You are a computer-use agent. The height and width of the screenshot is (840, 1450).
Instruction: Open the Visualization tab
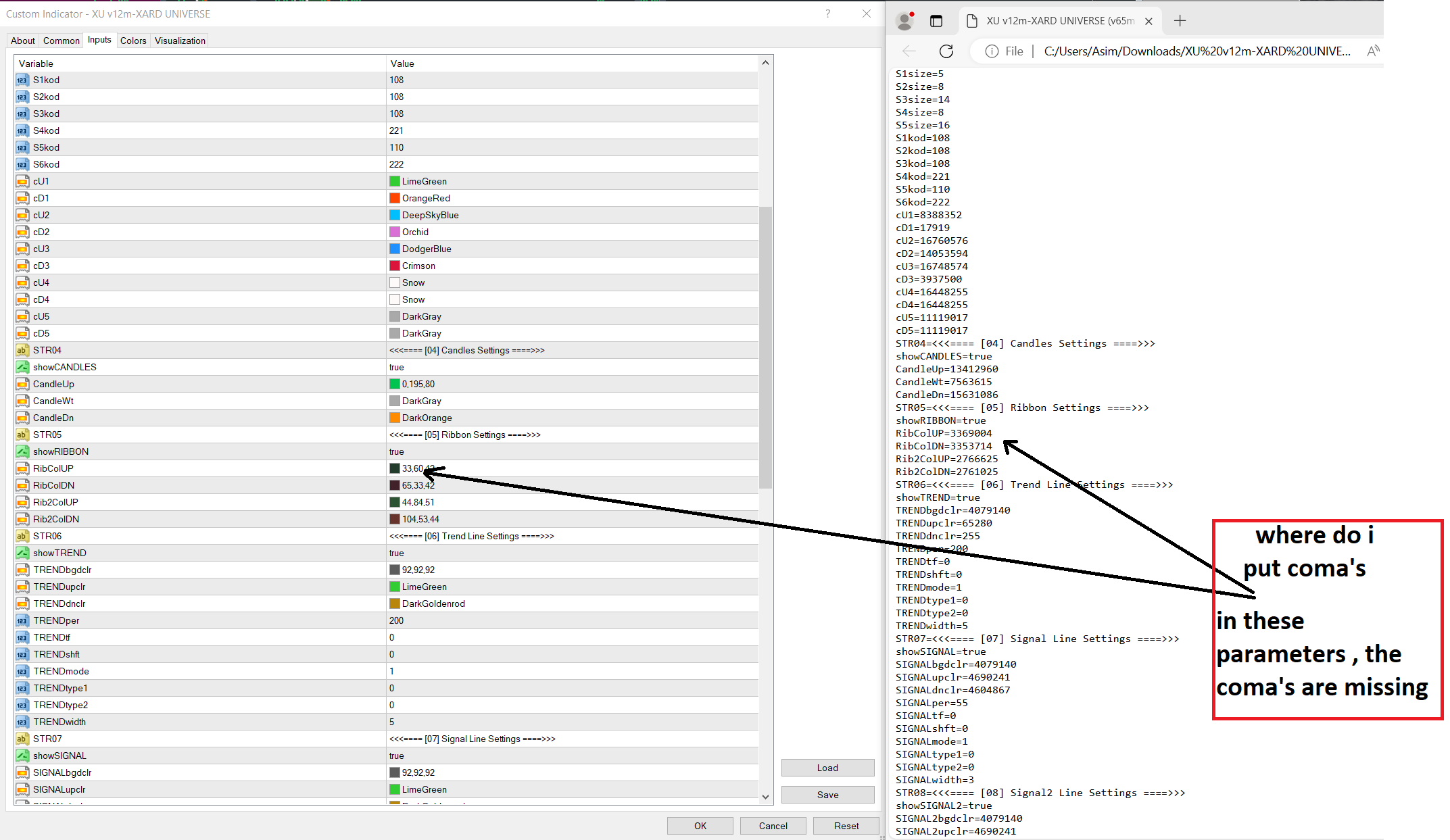click(x=180, y=41)
